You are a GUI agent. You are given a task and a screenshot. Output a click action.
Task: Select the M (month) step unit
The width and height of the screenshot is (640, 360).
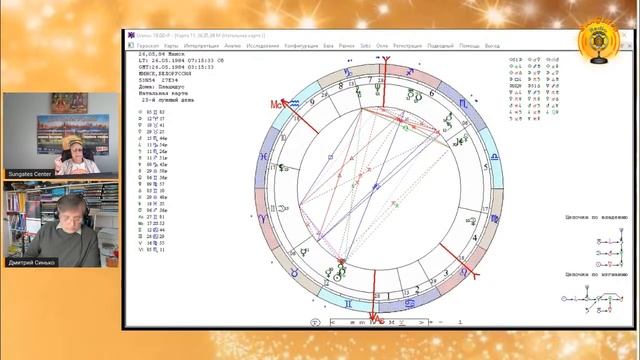point(392,322)
